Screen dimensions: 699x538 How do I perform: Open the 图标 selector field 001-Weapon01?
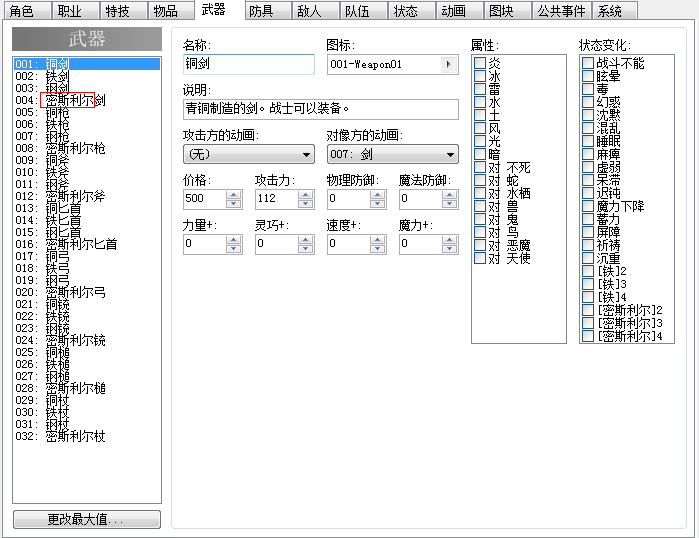point(393,65)
